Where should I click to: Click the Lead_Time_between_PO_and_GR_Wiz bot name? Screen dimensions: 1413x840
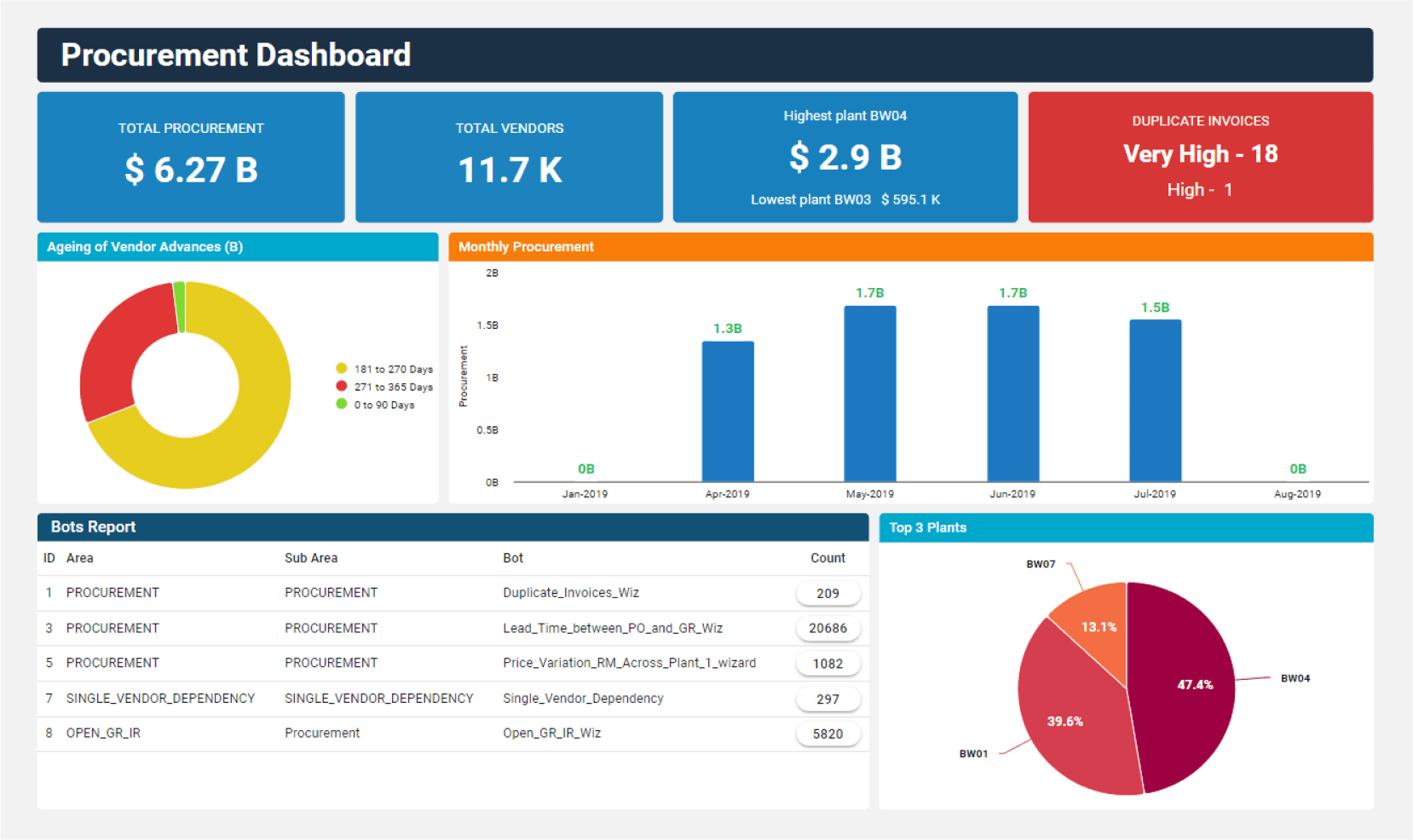(x=613, y=629)
